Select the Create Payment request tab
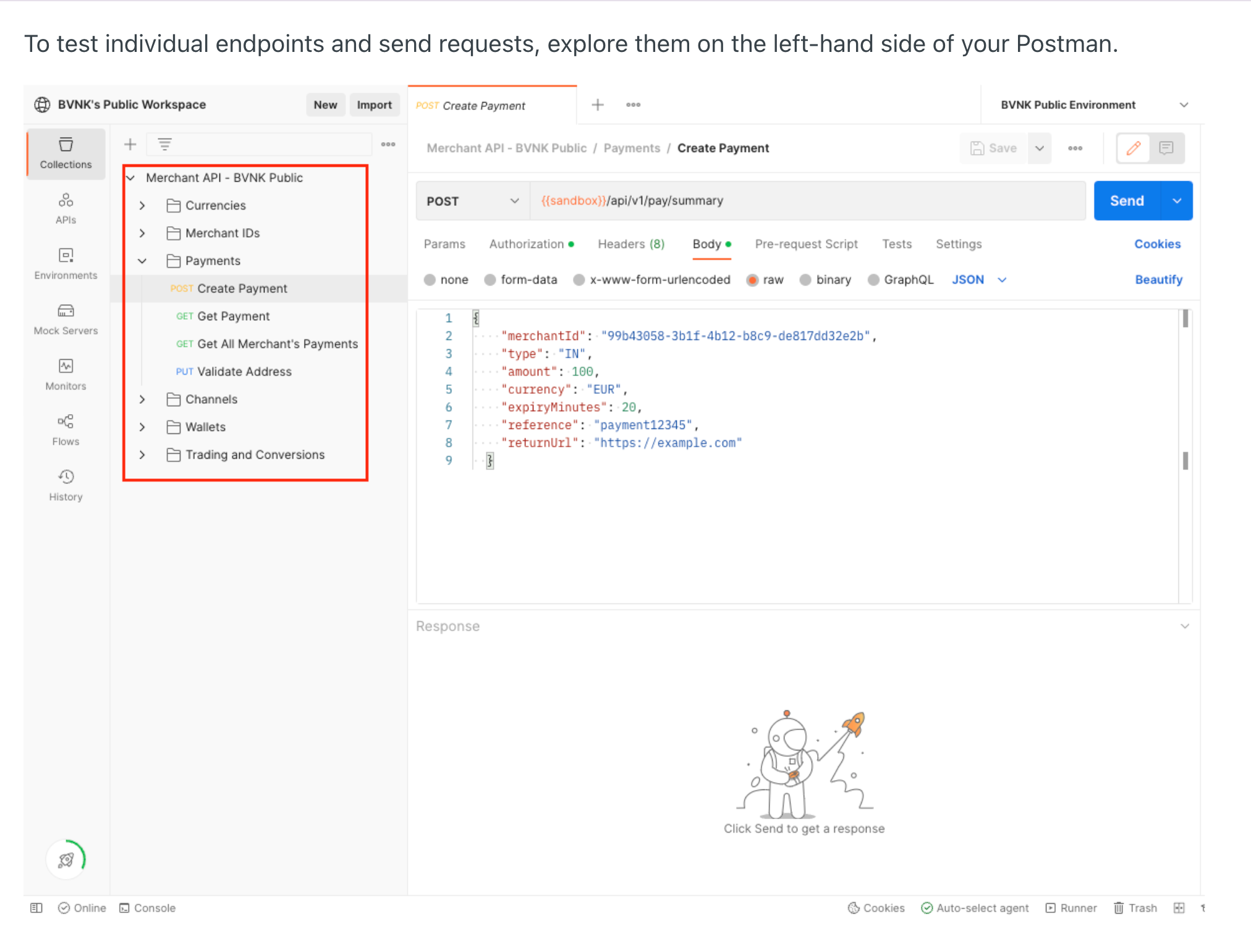The width and height of the screenshot is (1251, 952). [492, 105]
